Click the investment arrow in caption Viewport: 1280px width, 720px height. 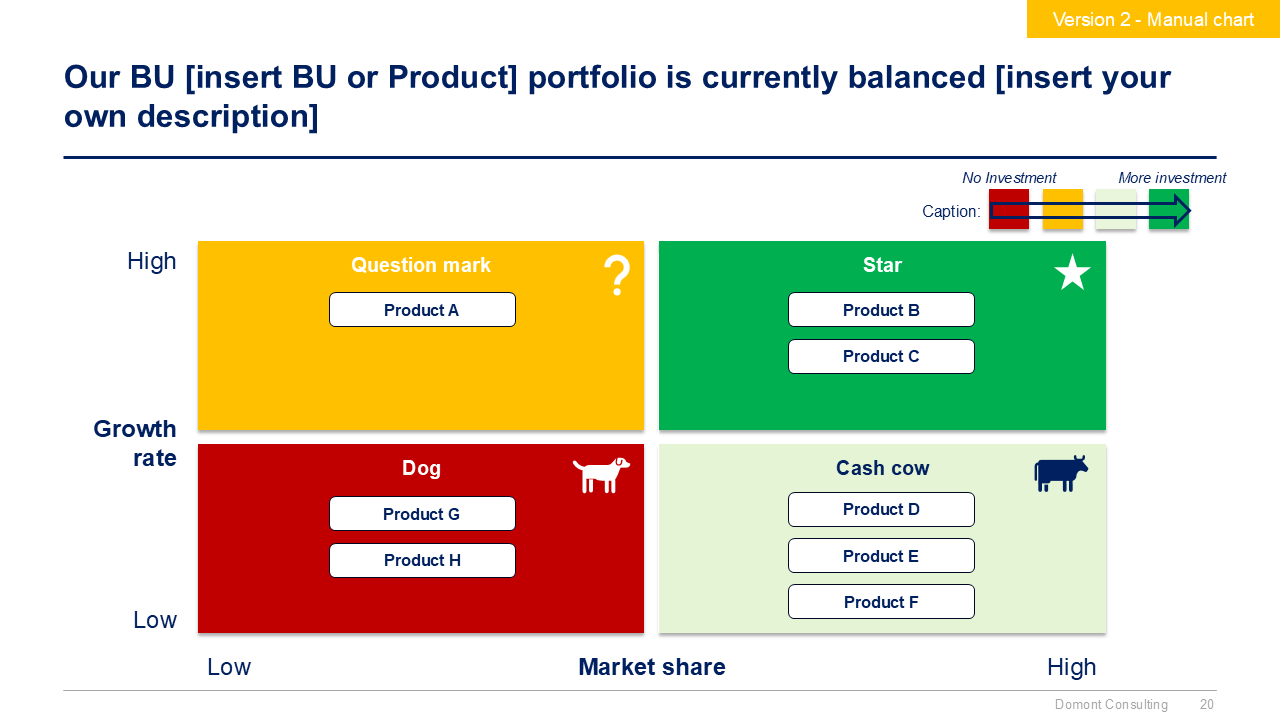[x=1089, y=210]
